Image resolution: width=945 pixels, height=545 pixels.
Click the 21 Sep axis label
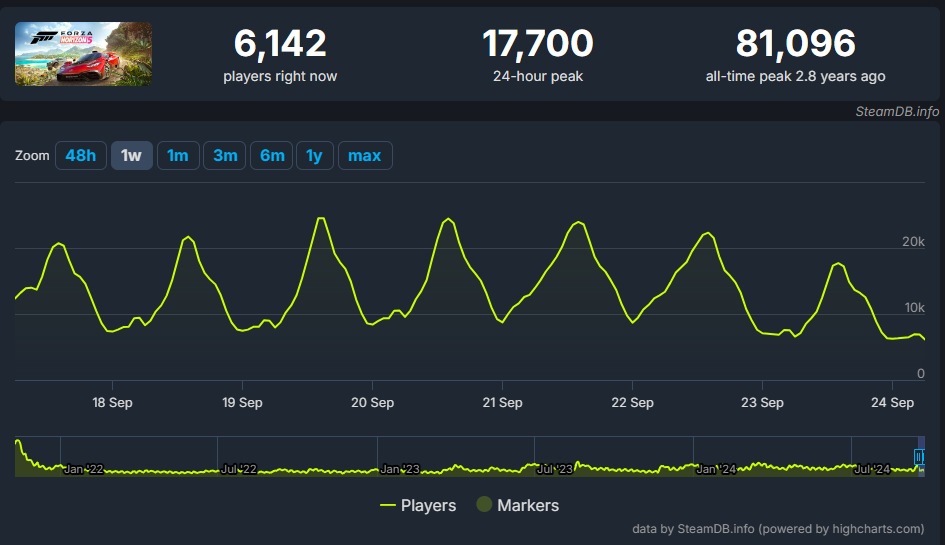502,403
